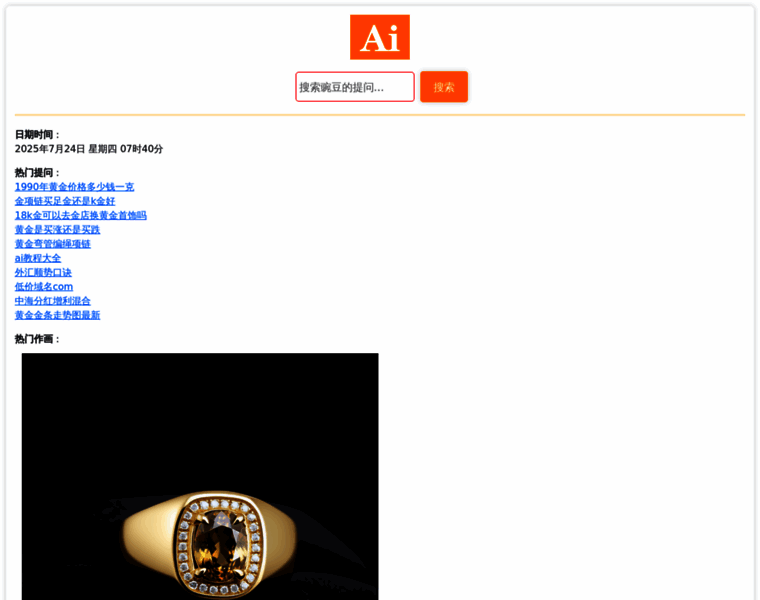Open the 黄金是买涨还是买跌 link
Viewport: 760px width, 600px height.
57,229
